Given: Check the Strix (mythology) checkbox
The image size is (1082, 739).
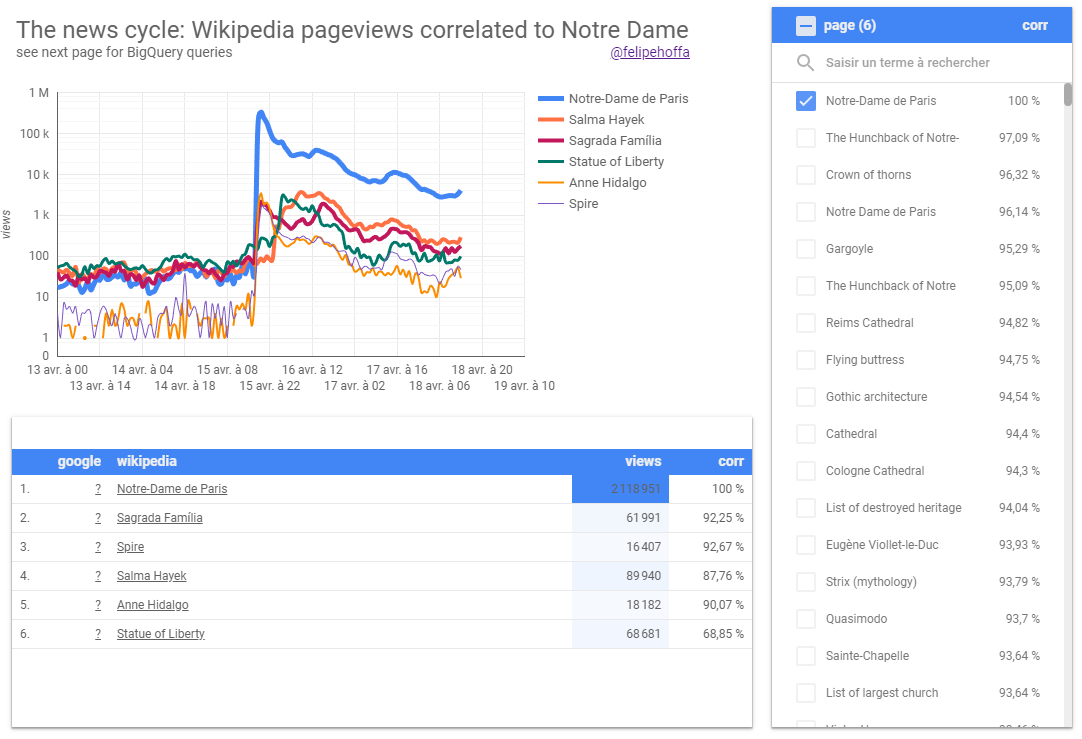Looking at the screenshot, I should tap(805, 582).
